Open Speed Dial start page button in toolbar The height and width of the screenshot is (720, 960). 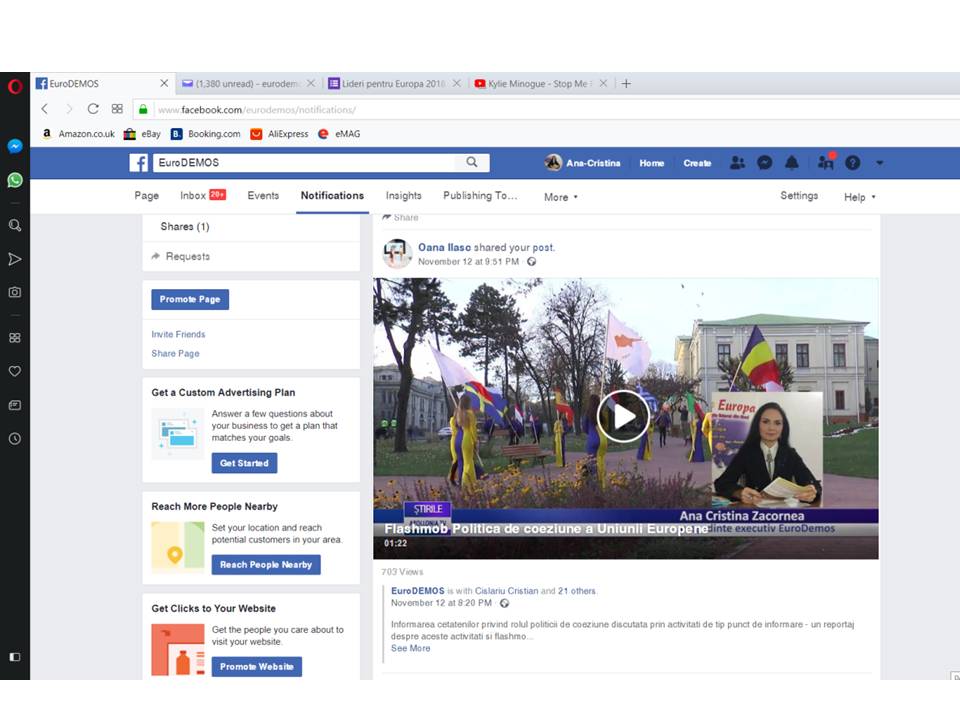[x=117, y=109]
